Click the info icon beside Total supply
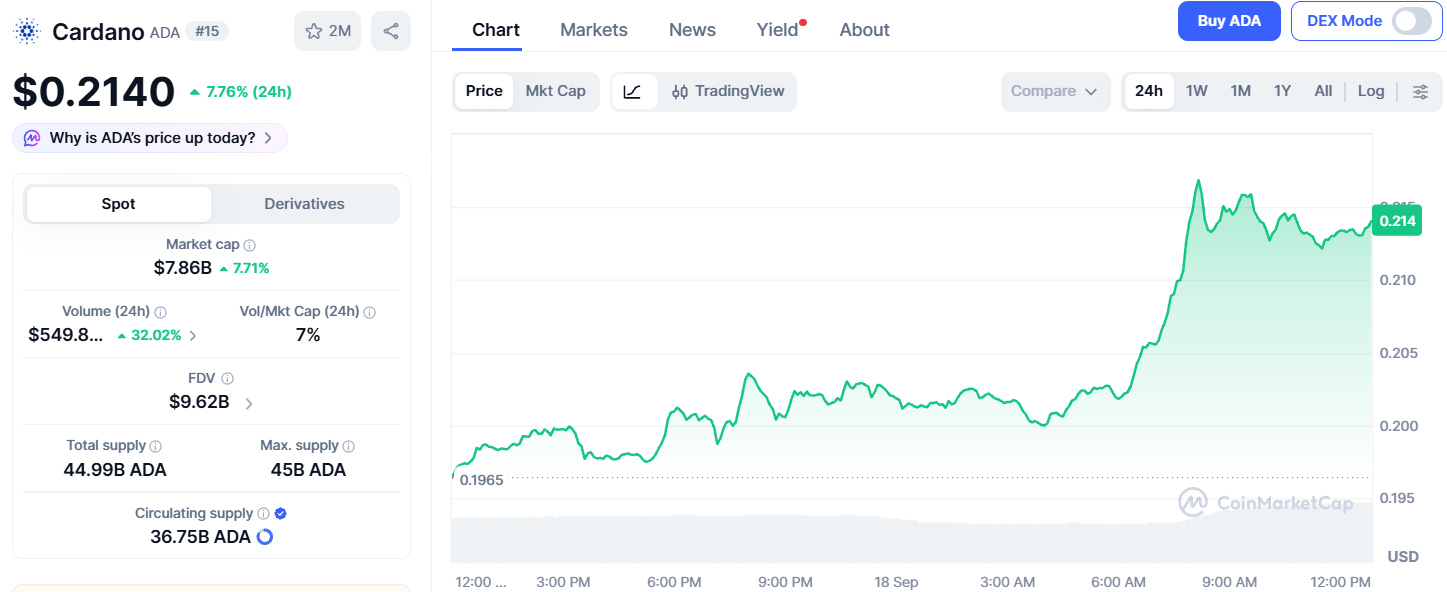This screenshot has width=1447, height=592. point(156,446)
